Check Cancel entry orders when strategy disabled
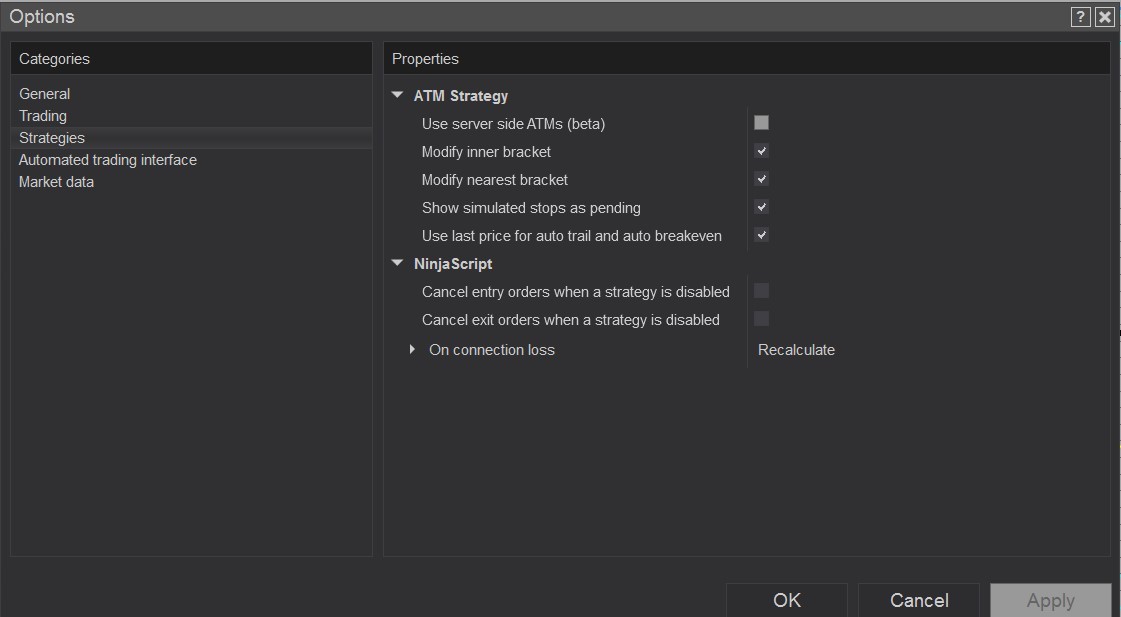This screenshot has height=617, width=1121. [761, 291]
